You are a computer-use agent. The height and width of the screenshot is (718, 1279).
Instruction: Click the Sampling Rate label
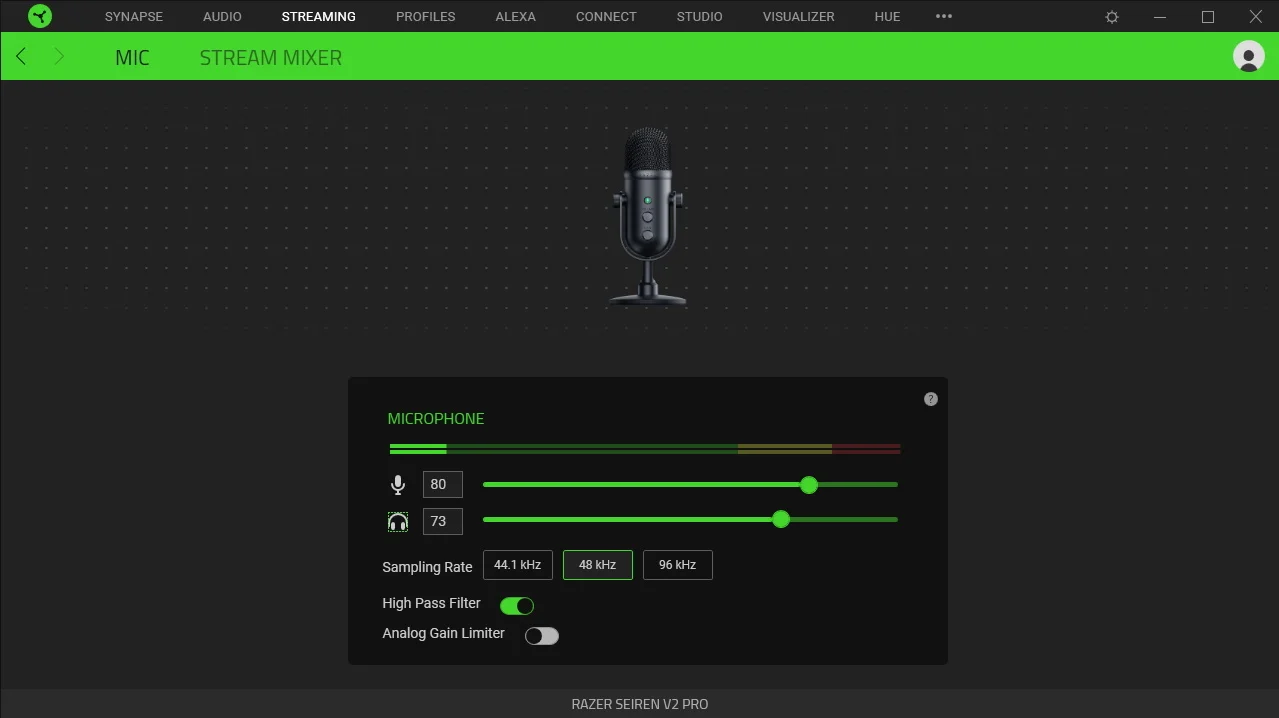[x=427, y=567]
